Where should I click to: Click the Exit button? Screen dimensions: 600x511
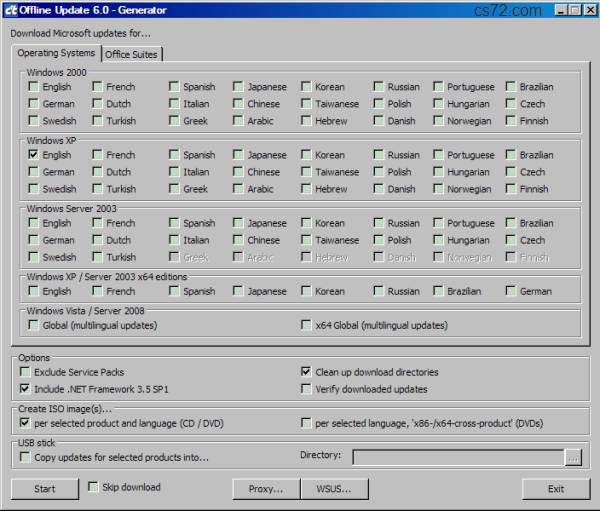pos(556,489)
